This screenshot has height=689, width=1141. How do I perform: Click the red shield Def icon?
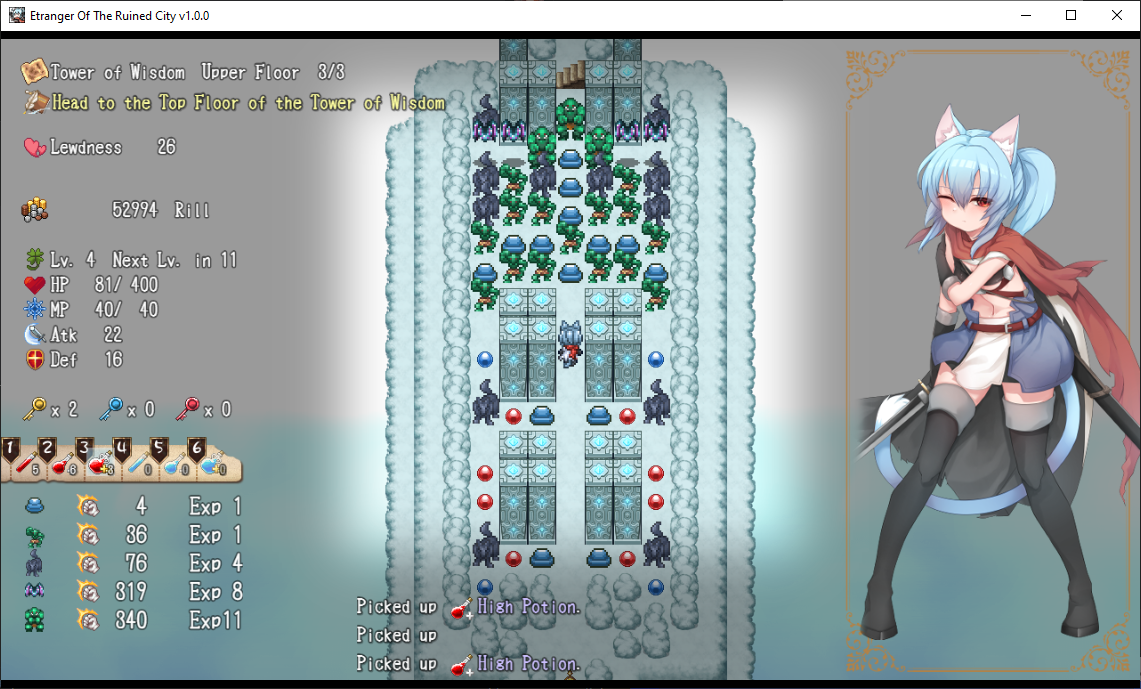click(x=34, y=359)
